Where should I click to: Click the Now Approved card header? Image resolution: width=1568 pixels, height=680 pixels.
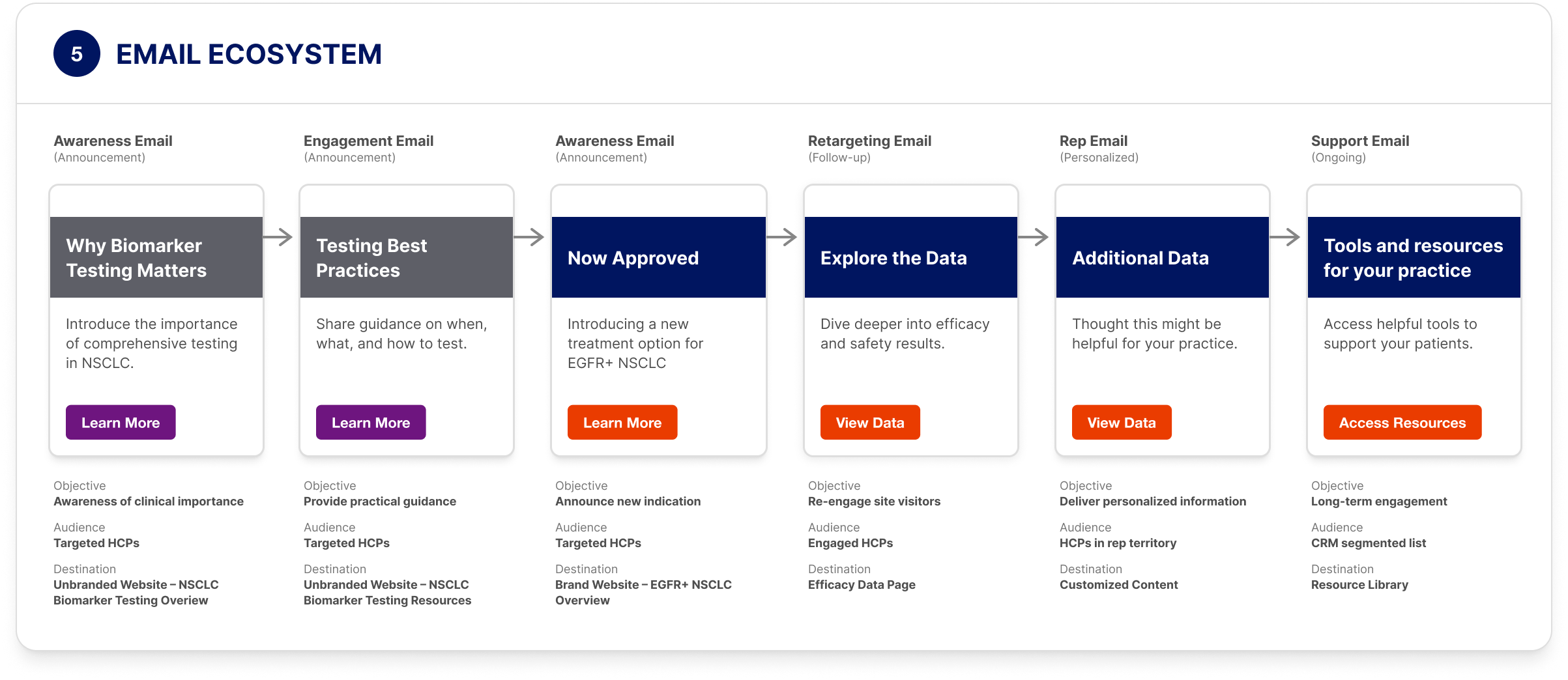pos(659,257)
